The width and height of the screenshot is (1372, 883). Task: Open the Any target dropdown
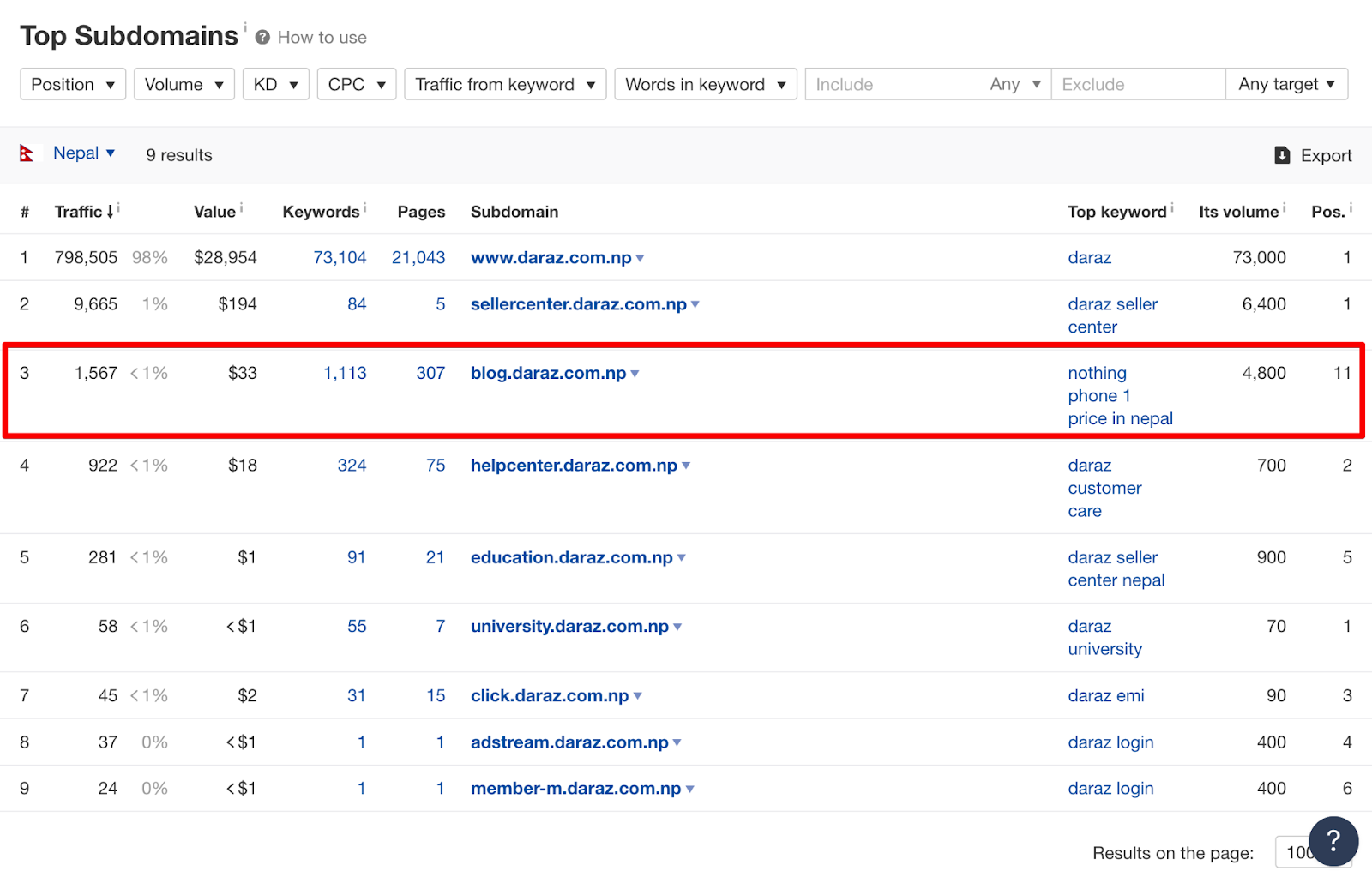(1286, 84)
